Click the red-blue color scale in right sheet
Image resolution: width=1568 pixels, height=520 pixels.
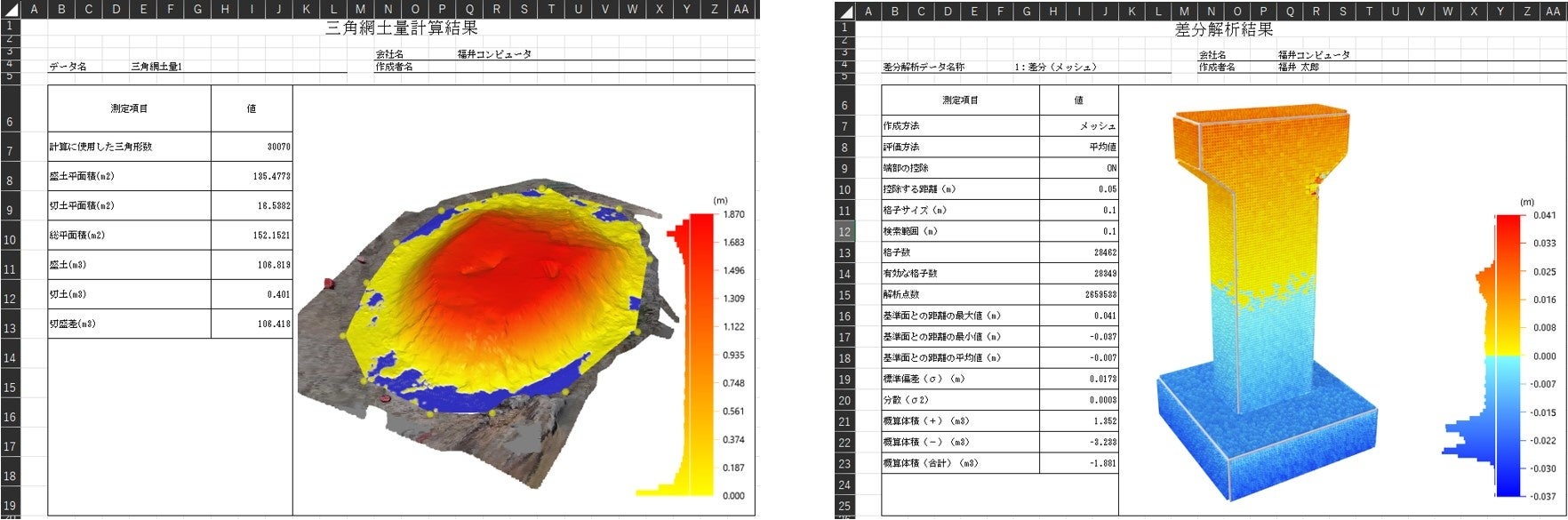(x=1508, y=355)
